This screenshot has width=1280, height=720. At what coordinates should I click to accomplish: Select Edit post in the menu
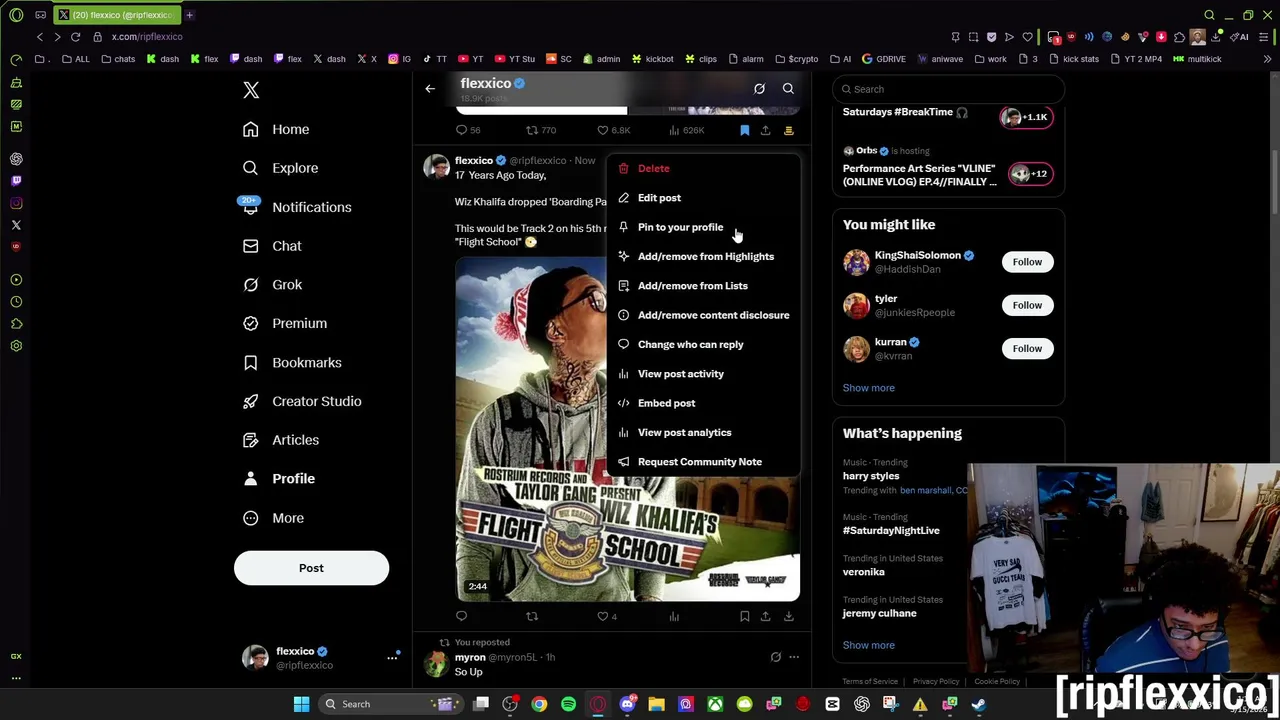tap(703, 198)
